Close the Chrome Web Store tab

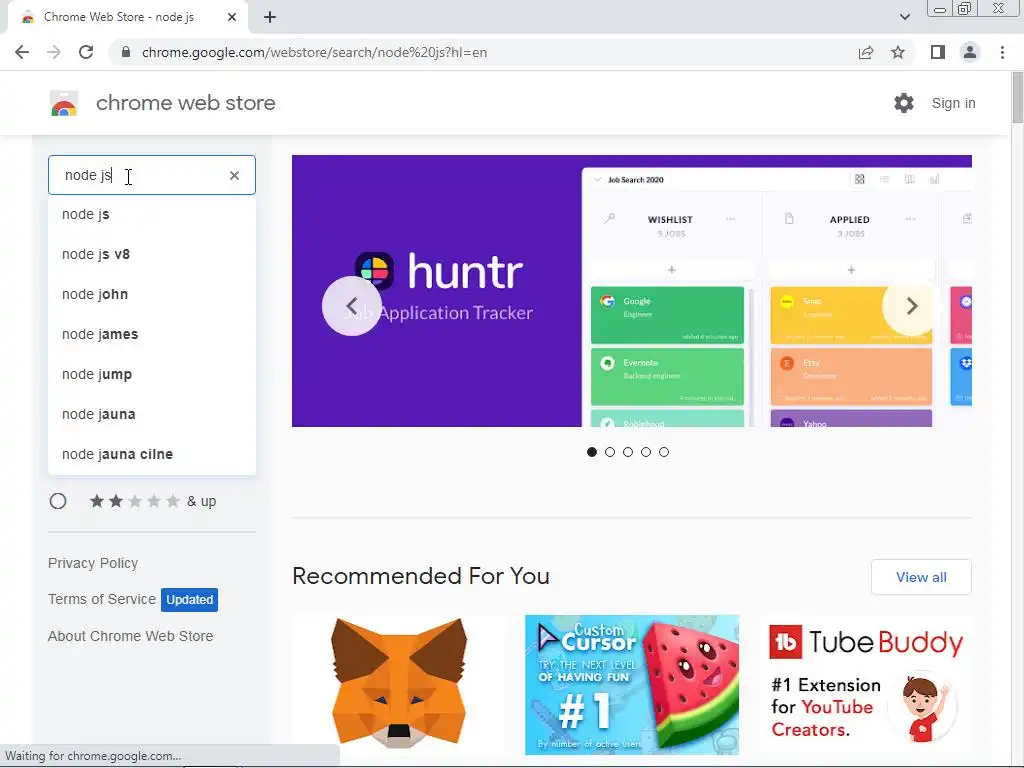point(232,17)
